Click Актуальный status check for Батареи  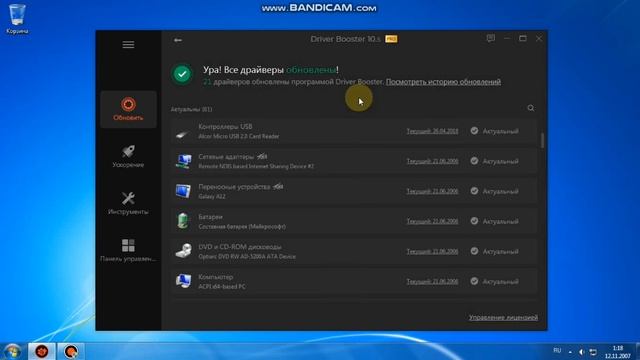pos(474,221)
